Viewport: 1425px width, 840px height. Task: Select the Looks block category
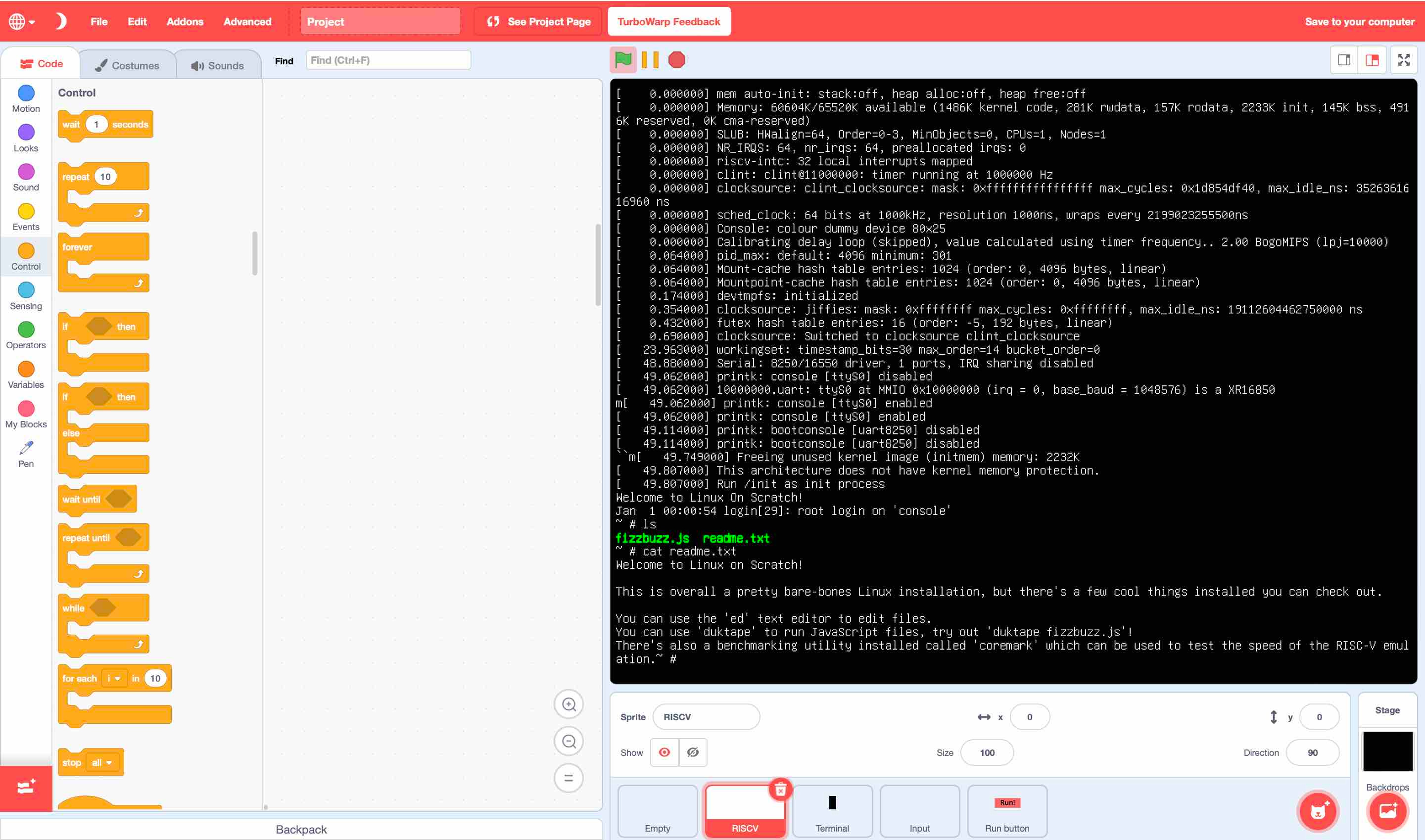tap(26, 139)
